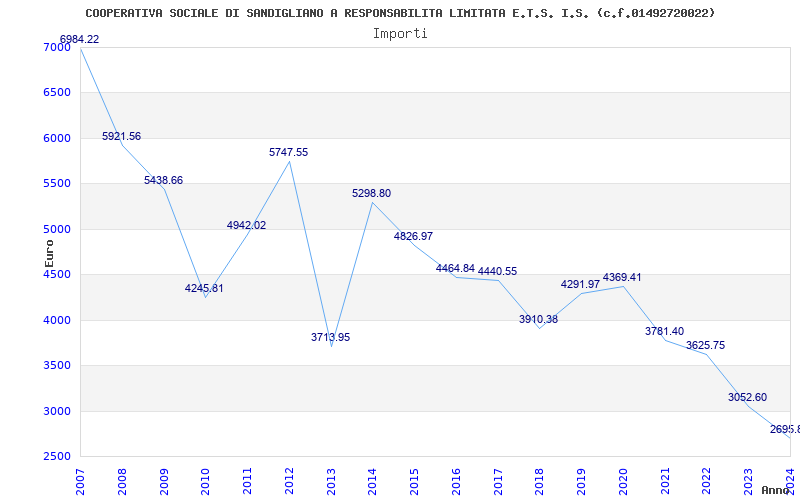Select the data label 4826.97
Image resolution: width=800 pixels, height=500 pixels.
pyautogui.click(x=413, y=236)
